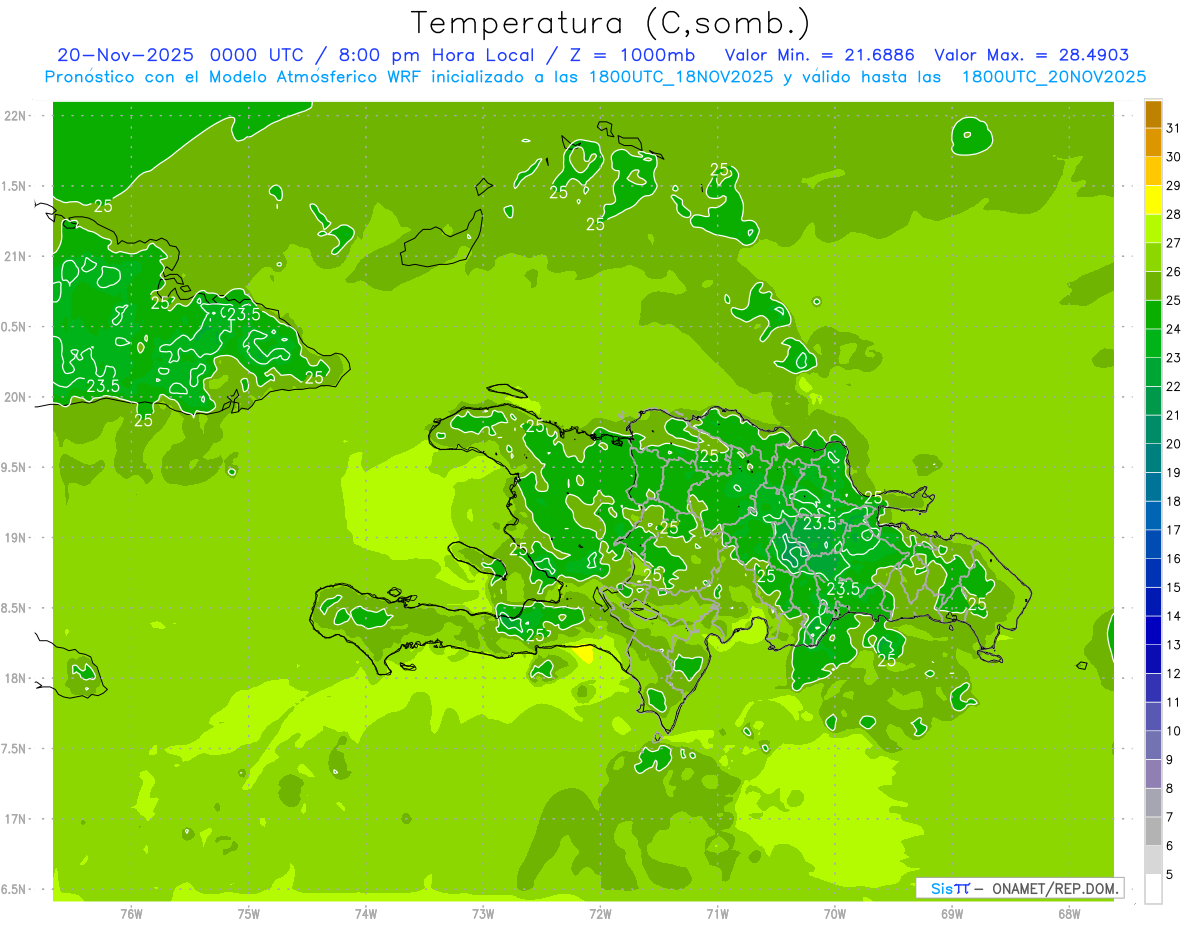
Task: Click the legend value "8"
Action: [x=1171, y=788]
